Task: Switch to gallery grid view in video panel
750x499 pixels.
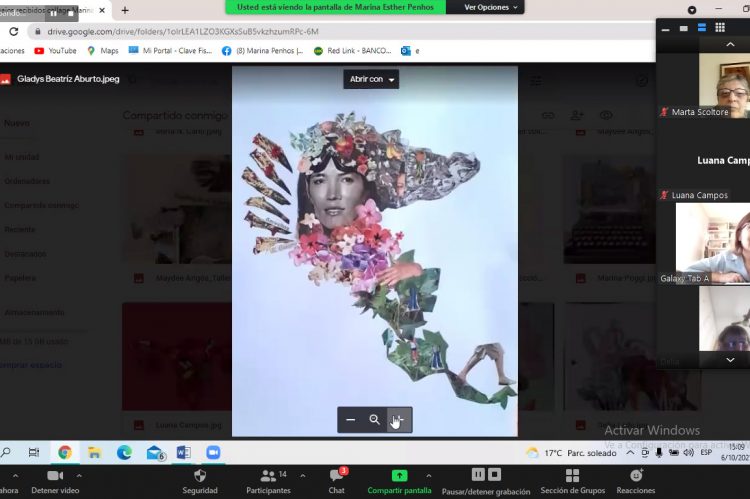Action: [719, 28]
